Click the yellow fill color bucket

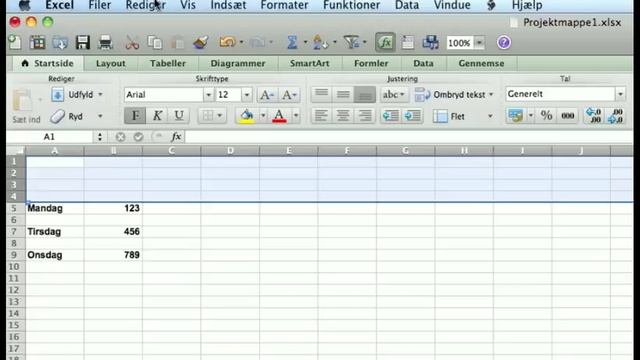click(x=247, y=116)
